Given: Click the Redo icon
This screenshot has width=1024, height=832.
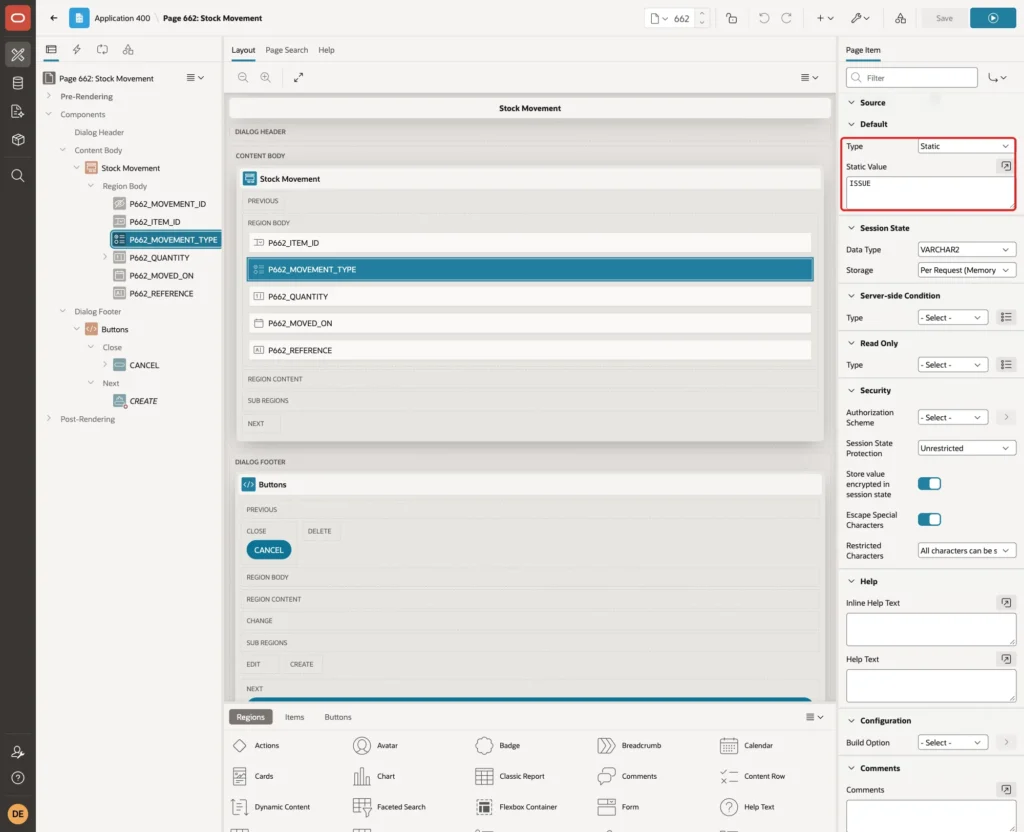Looking at the screenshot, I should [786, 18].
